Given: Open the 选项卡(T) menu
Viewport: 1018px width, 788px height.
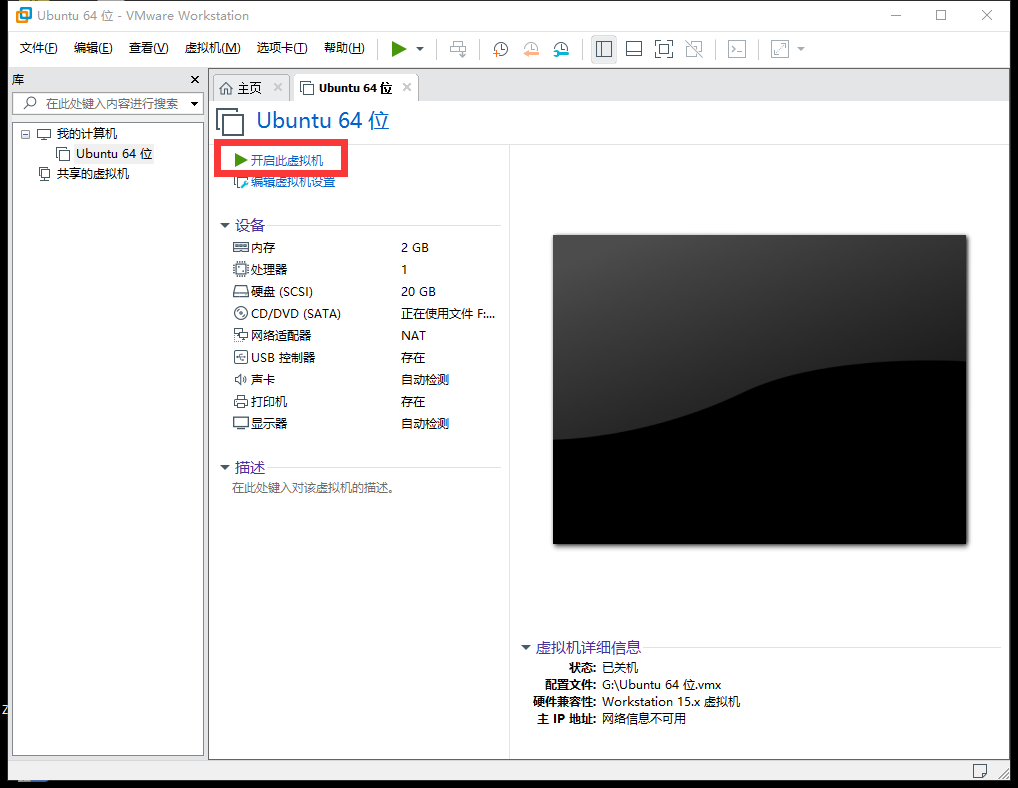Looking at the screenshot, I should click(x=282, y=48).
